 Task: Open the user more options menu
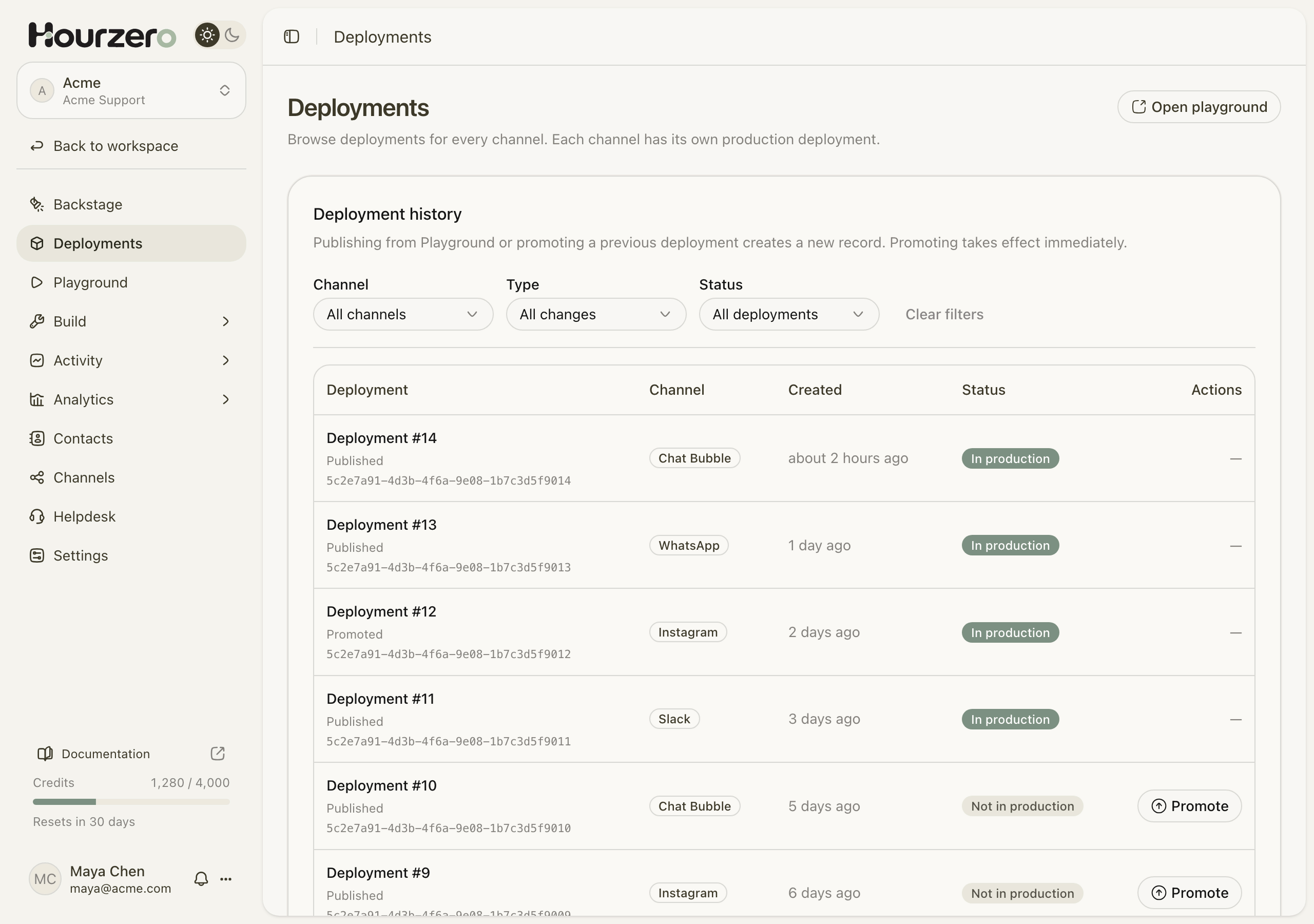click(226, 879)
